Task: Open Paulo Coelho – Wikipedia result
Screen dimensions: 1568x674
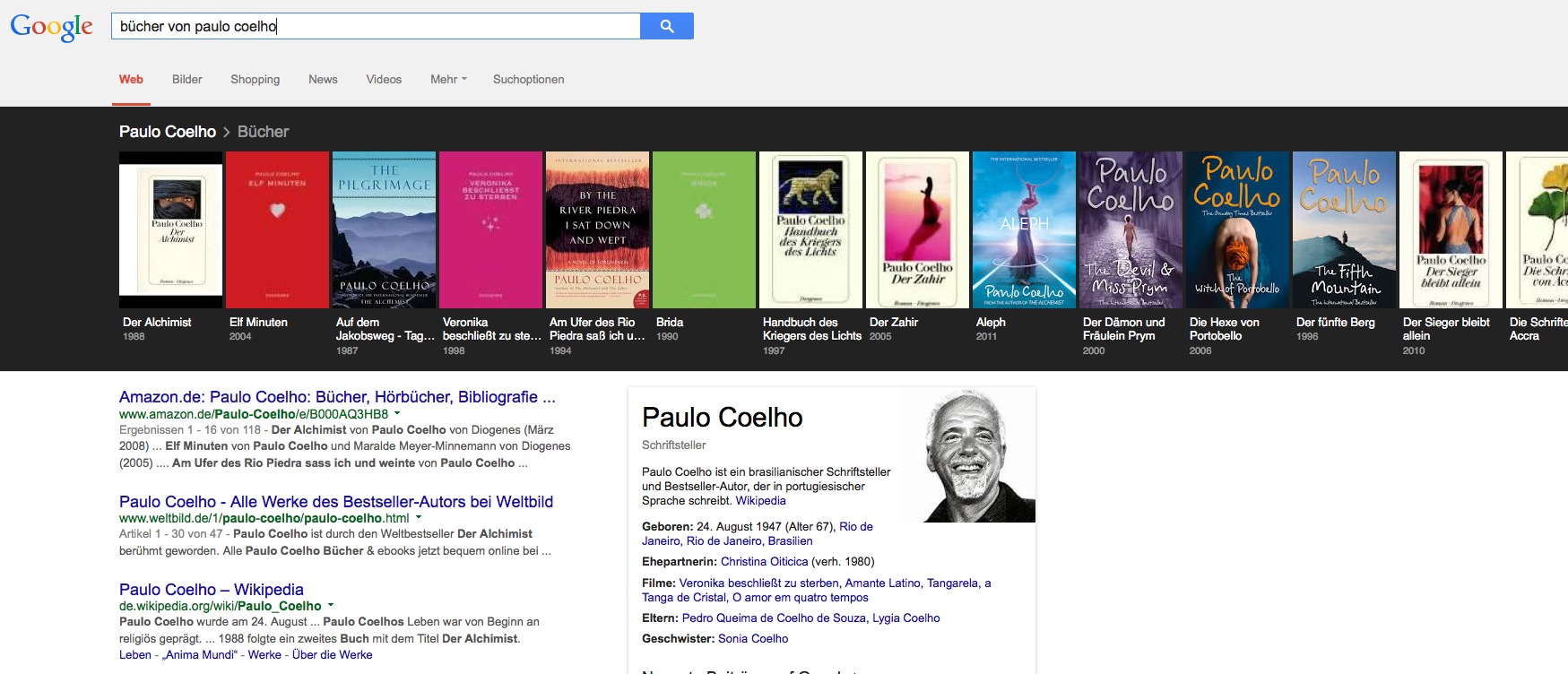Action: pos(212,590)
